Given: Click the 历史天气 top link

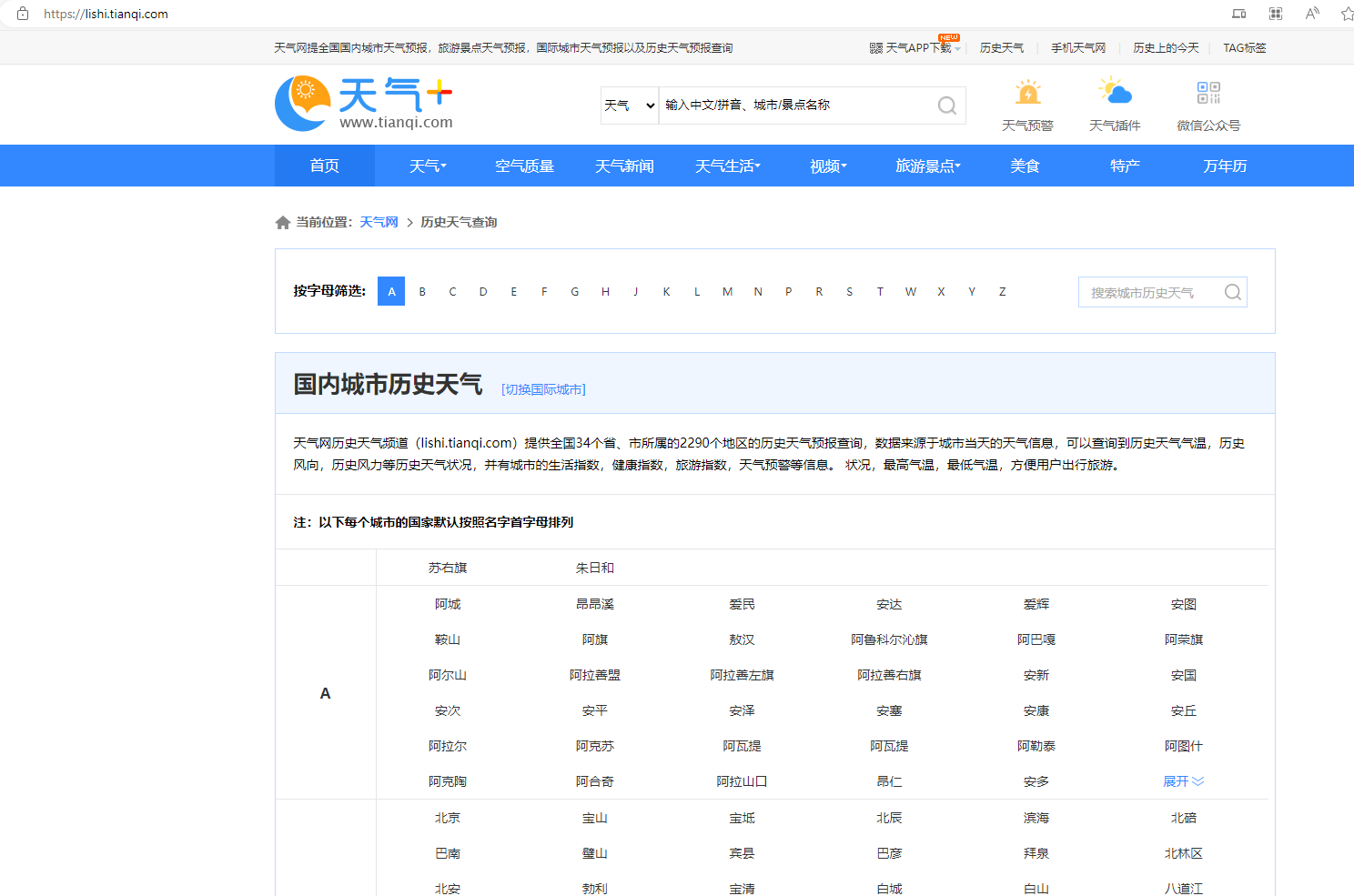Looking at the screenshot, I should click(1002, 48).
